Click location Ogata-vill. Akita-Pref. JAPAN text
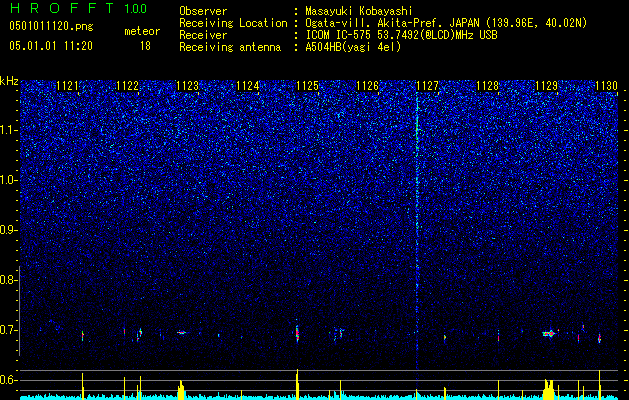This screenshot has width=629, height=400. tap(390, 23)
